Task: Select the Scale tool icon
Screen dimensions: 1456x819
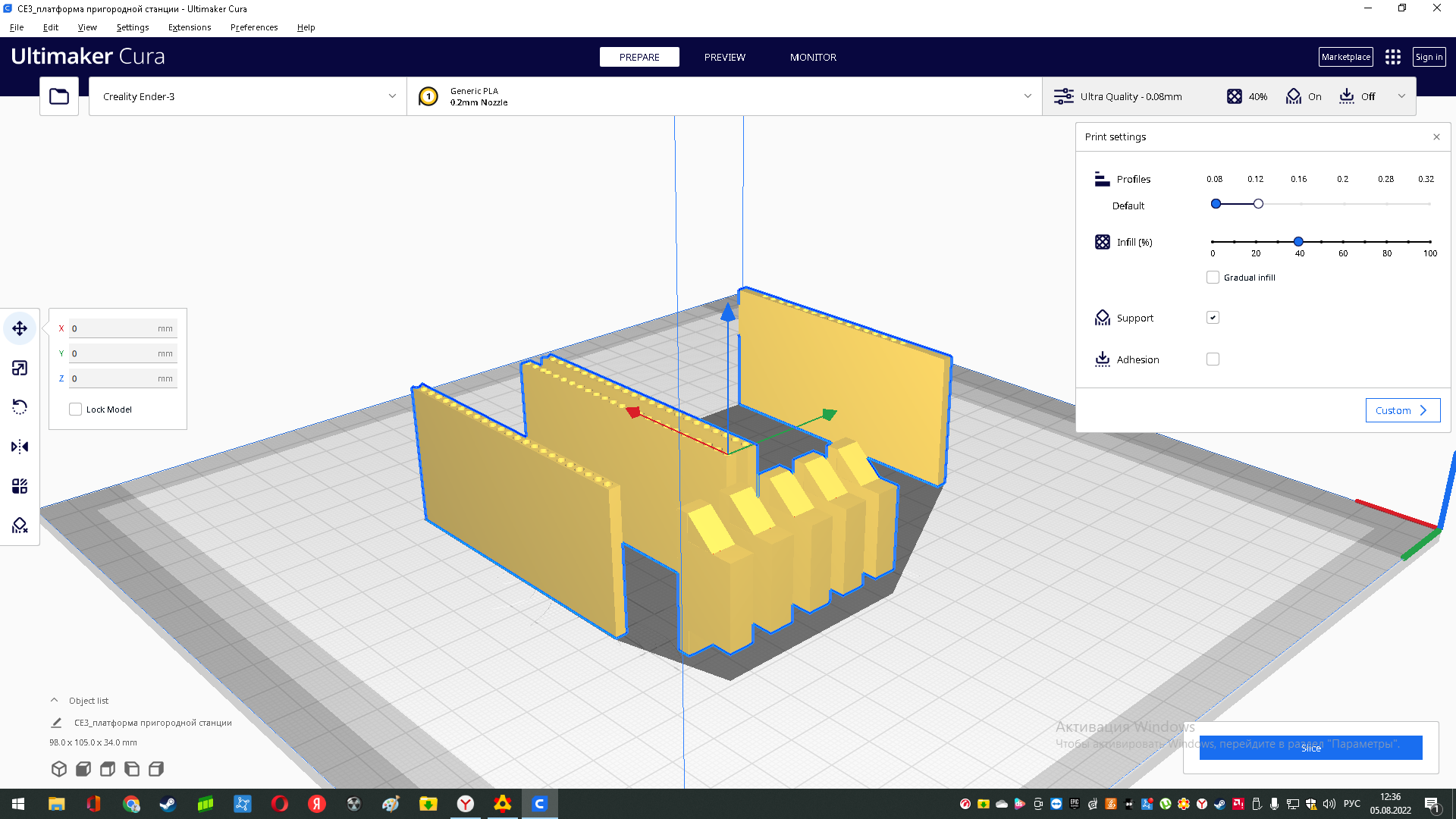Action: pyautogui.click(x=20, y=368)
